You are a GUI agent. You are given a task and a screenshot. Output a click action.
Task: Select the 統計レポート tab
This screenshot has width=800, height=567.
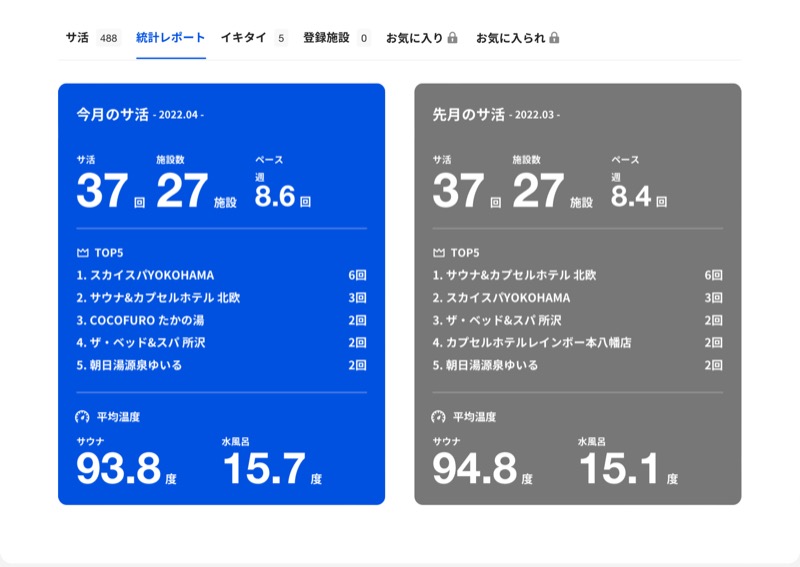pos(170,38)
